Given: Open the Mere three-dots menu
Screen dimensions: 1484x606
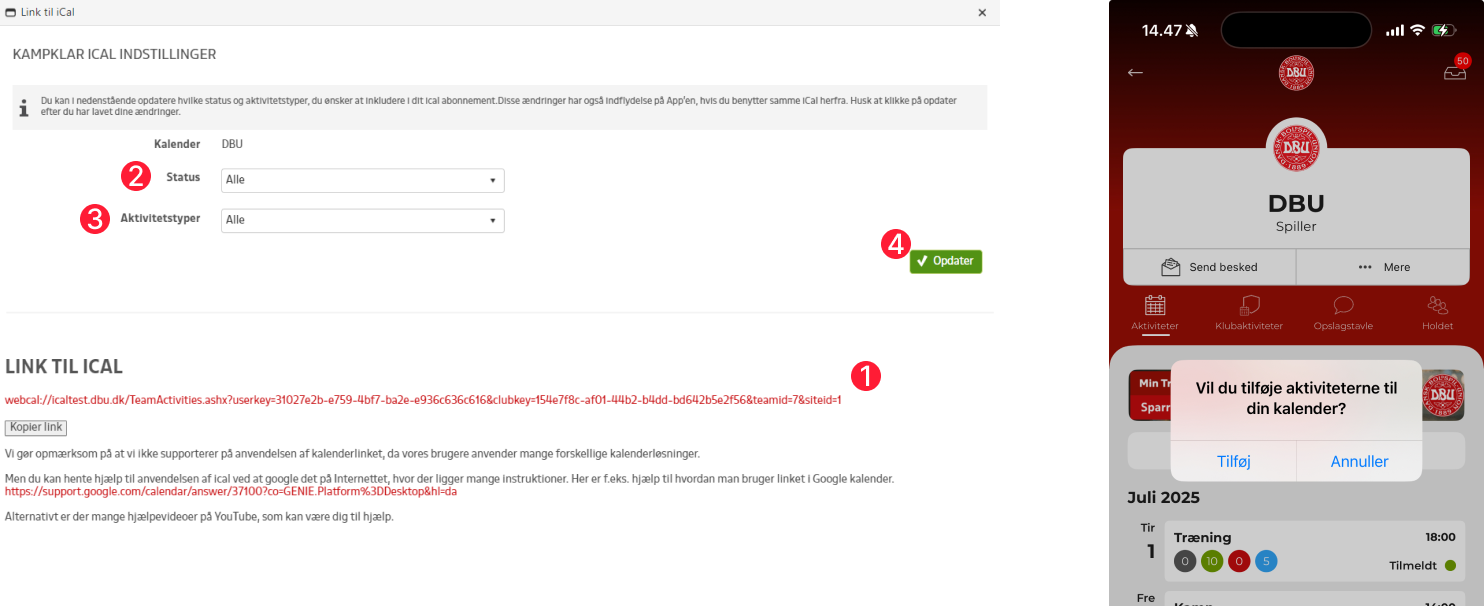Looking at the screenshot, I should click(x=1383, y=267).
